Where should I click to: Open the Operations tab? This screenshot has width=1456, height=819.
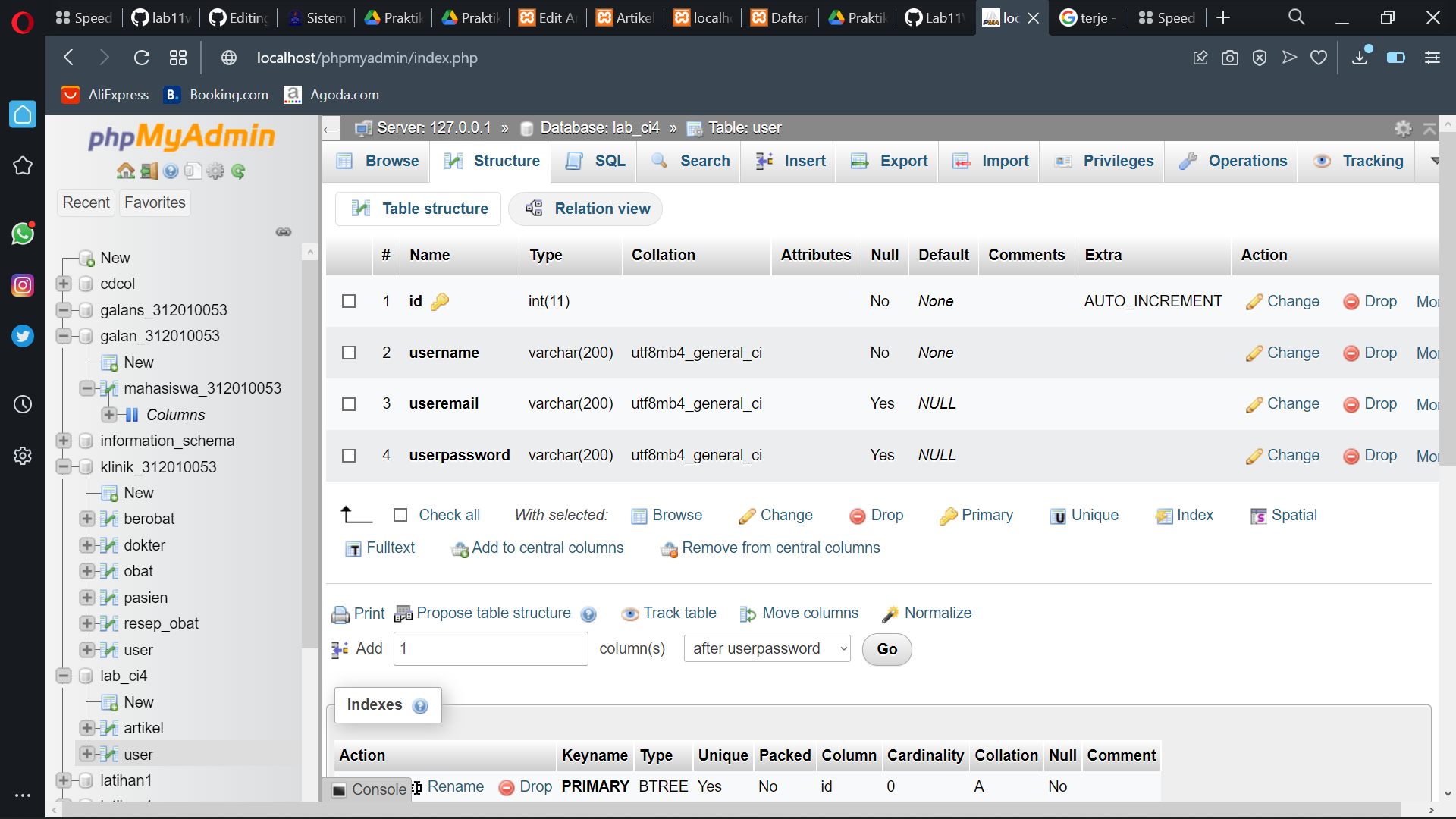pyautogui.click(x=1230, y=161)
